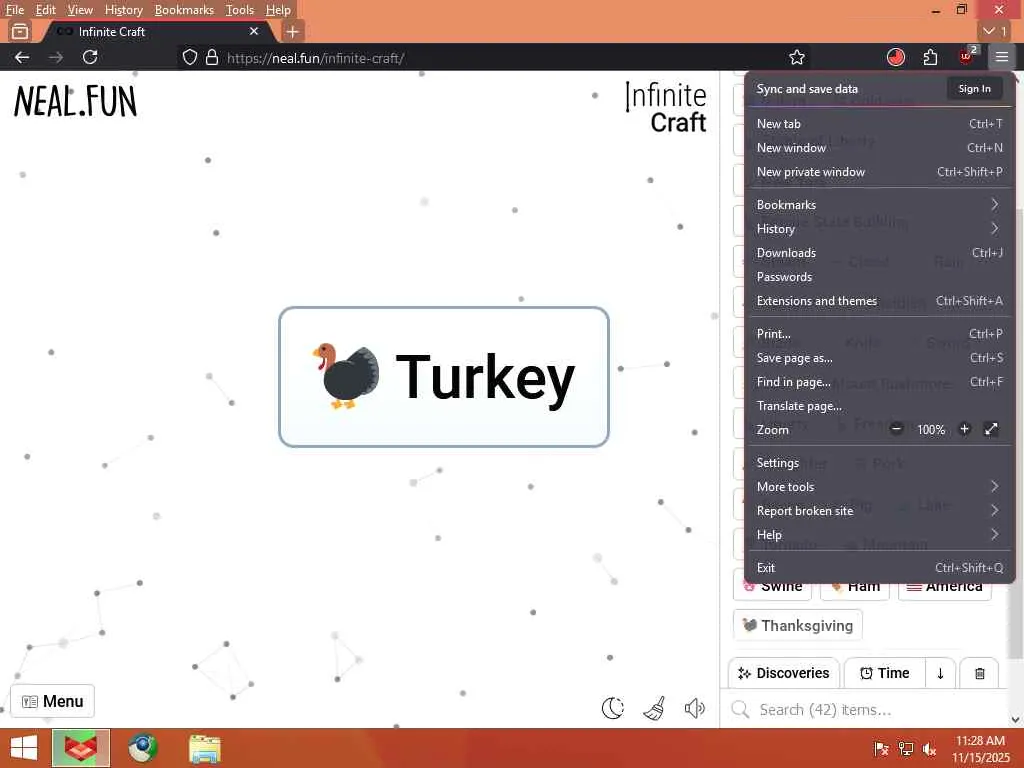Open the Firefox View icon left of tab

coord(20,31)
